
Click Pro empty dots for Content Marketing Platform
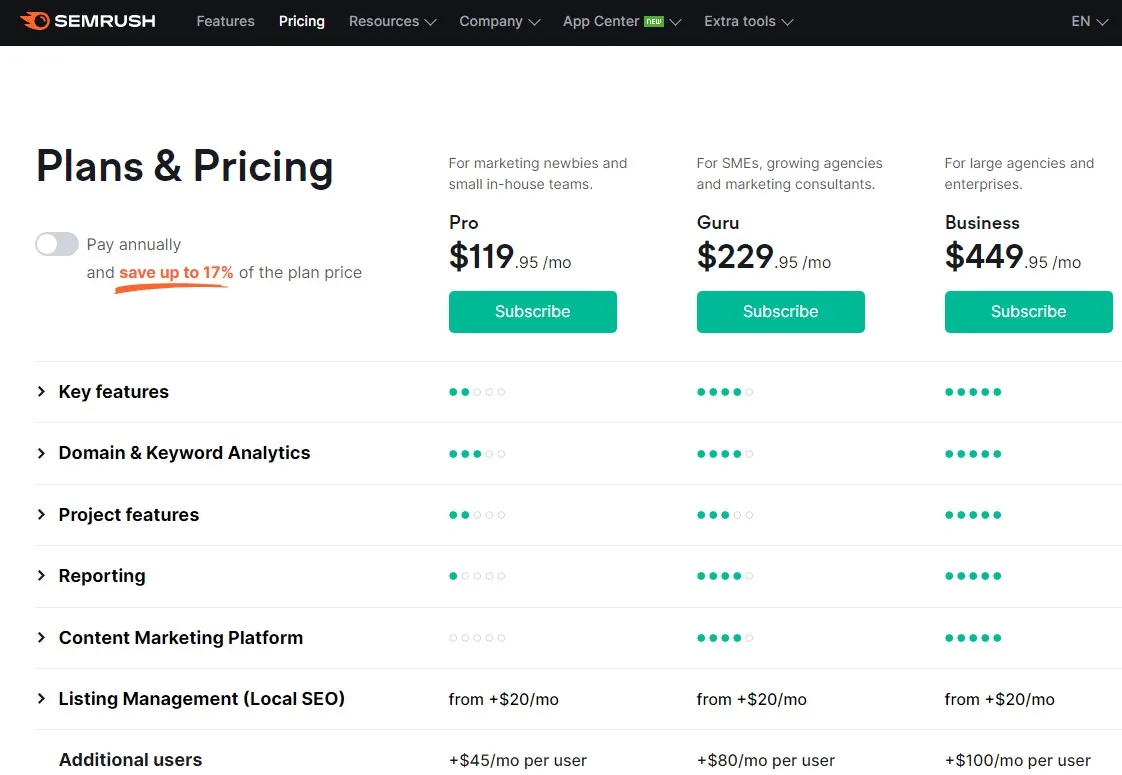[x=477, y=638]
